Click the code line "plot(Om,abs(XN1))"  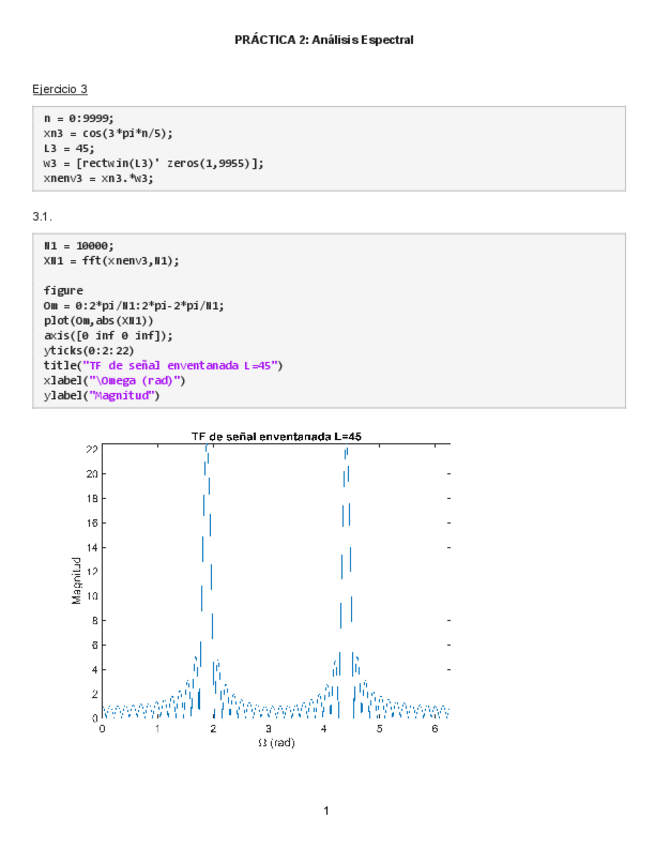[98, 320]
